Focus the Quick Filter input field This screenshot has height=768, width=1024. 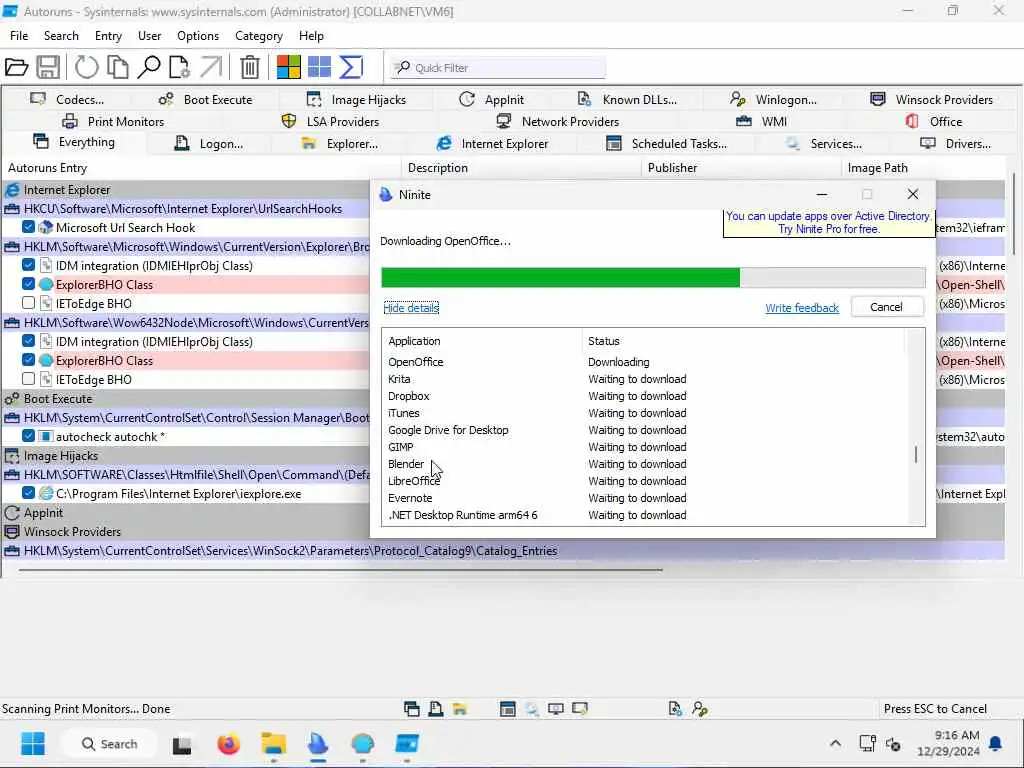tap(498, 67)
